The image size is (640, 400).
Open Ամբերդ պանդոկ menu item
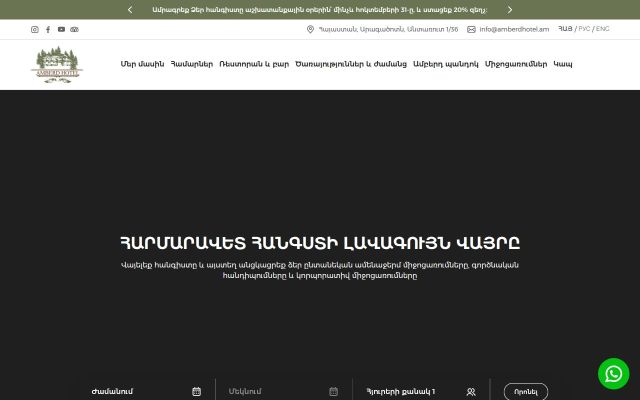(446, 64)
